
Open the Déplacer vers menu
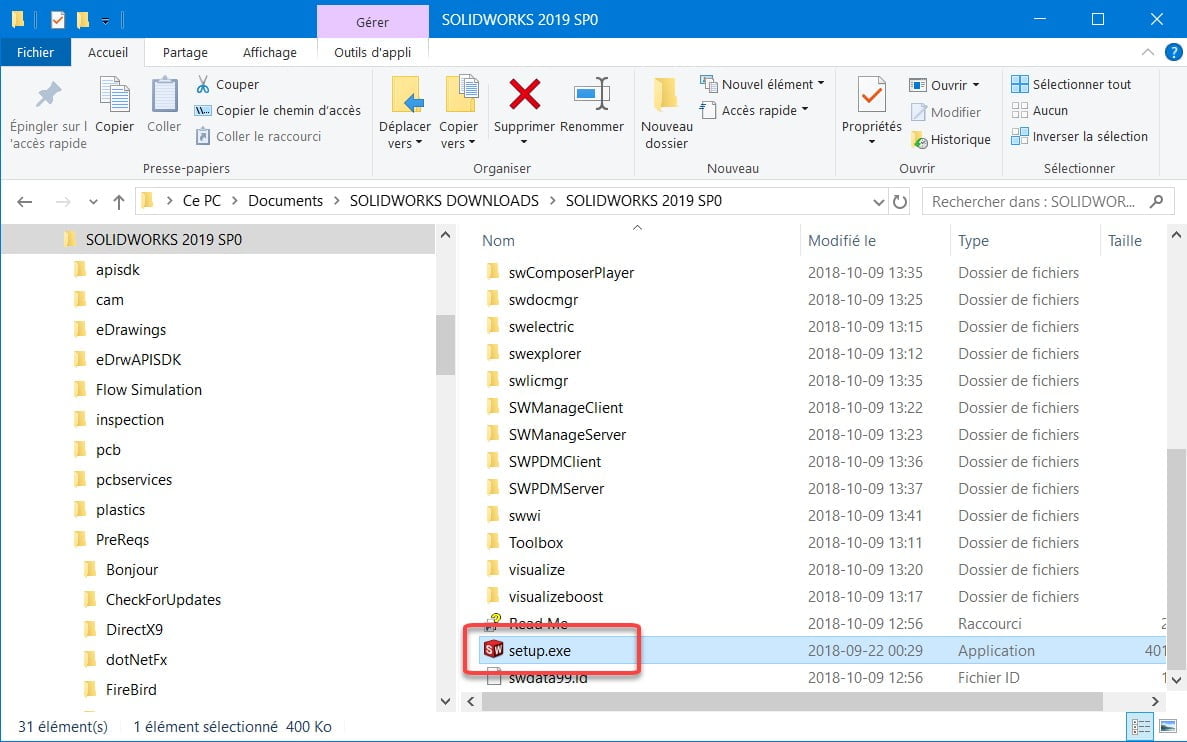click(x=405, y=112)
